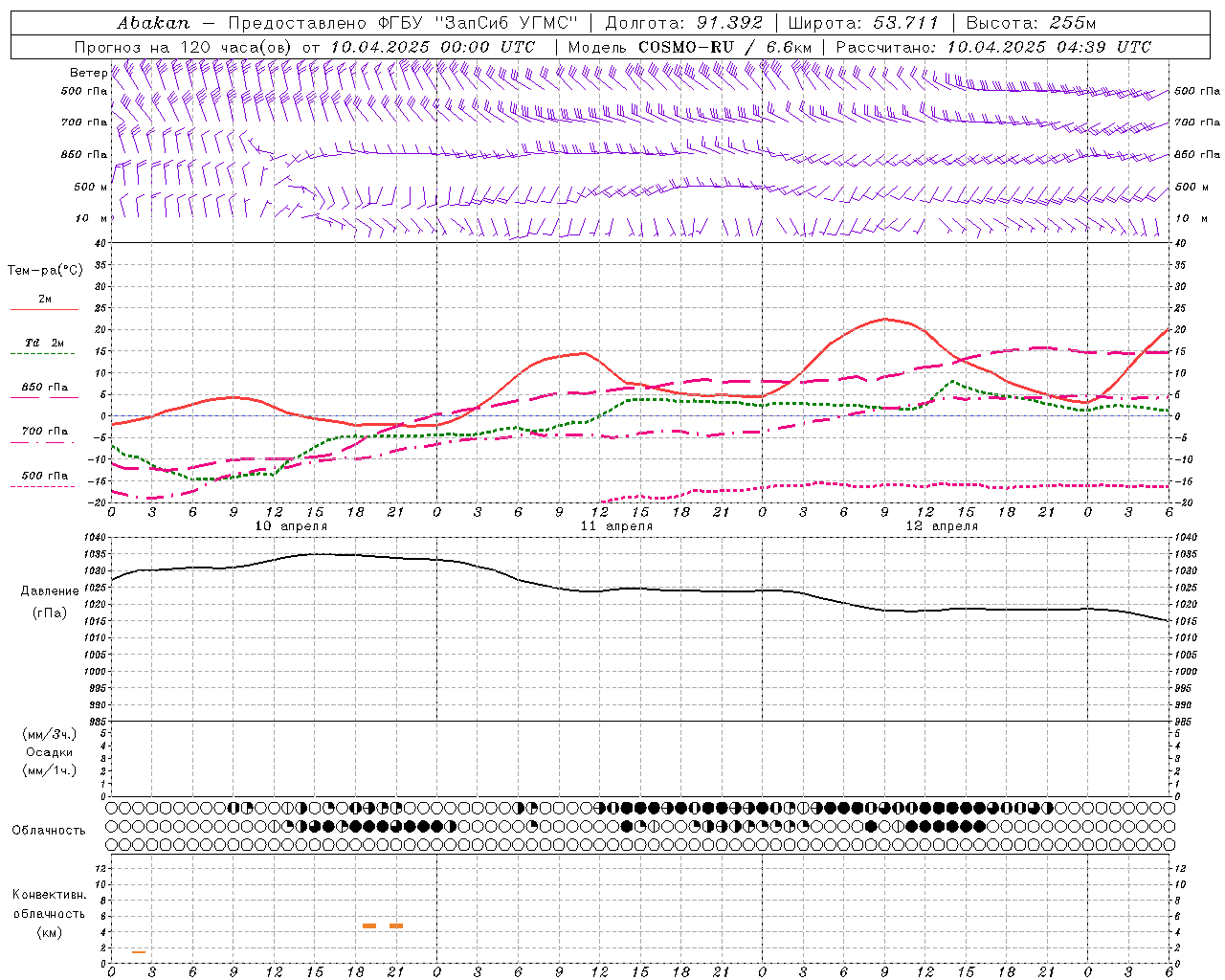Click the station name Abakan in the header
This screenshot has height=980, width=1225.
[153, 23]
